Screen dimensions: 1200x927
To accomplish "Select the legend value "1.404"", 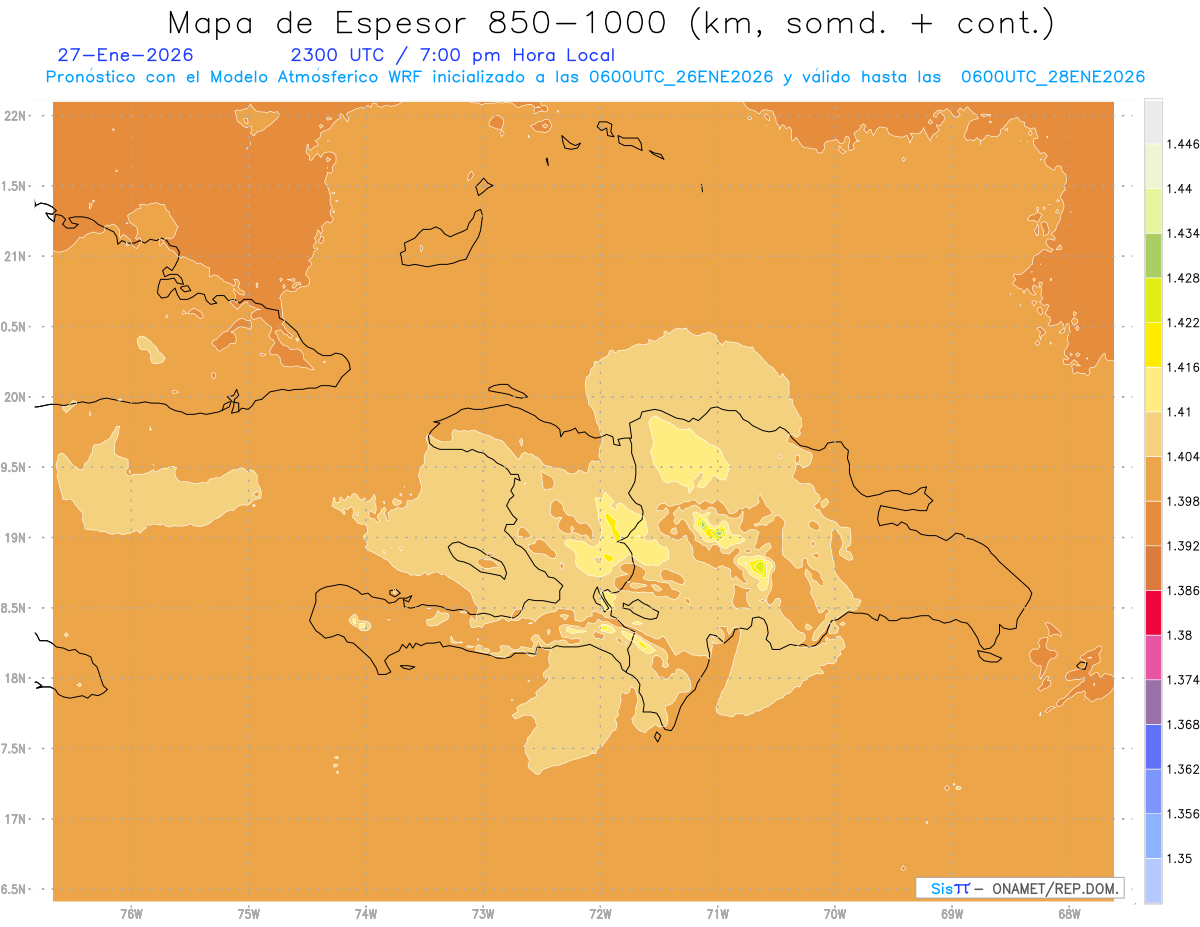I will (1182, 456).
